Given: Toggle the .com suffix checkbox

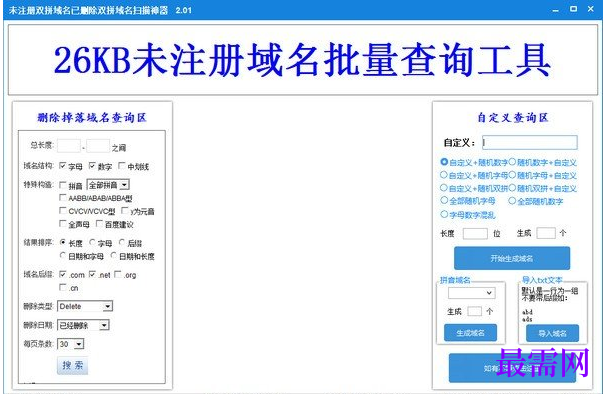Looking at the screenshot, I should 62,274.
